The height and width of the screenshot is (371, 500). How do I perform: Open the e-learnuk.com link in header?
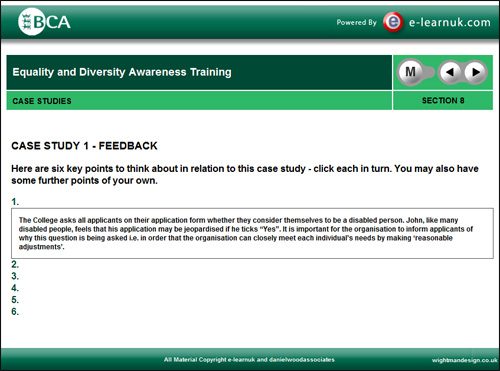(x=450, y=22)
